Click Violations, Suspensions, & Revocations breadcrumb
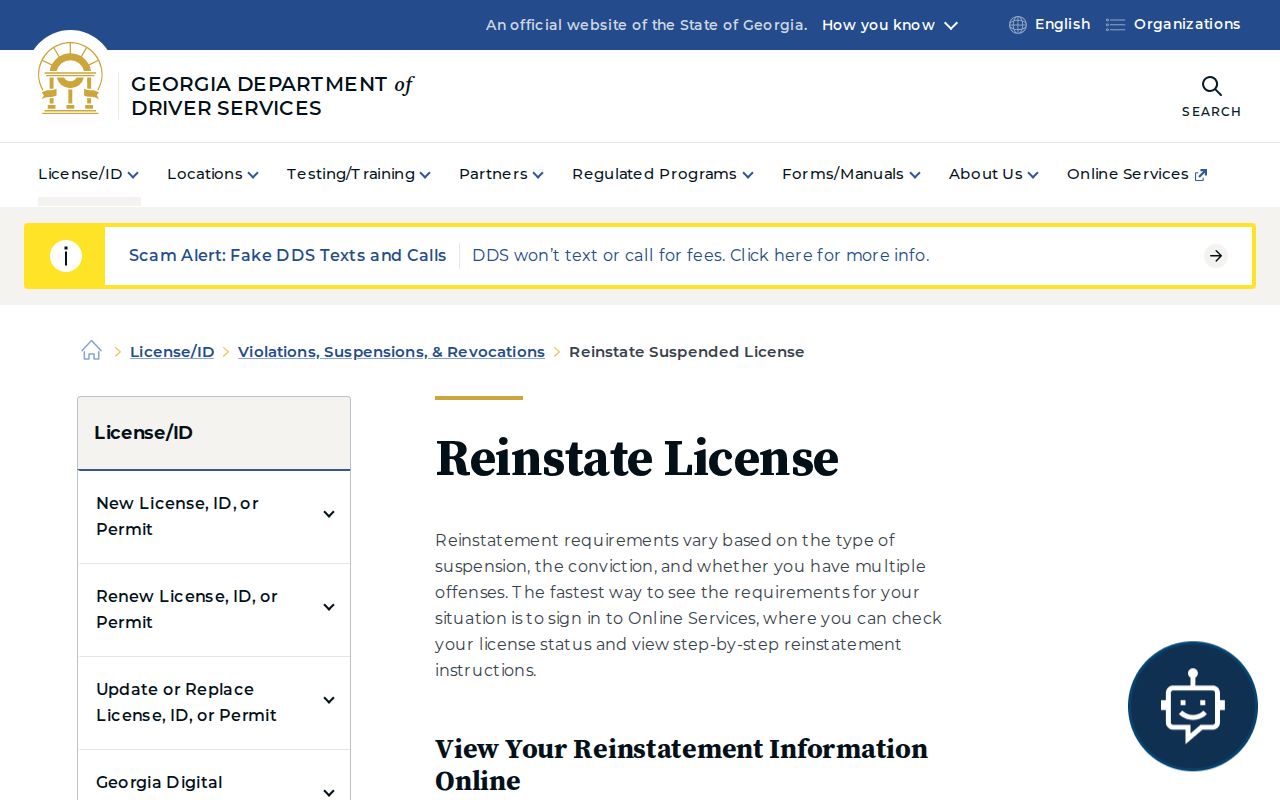Image resolution: width=1280 pixels, height=800 pixels. [391, 352]
